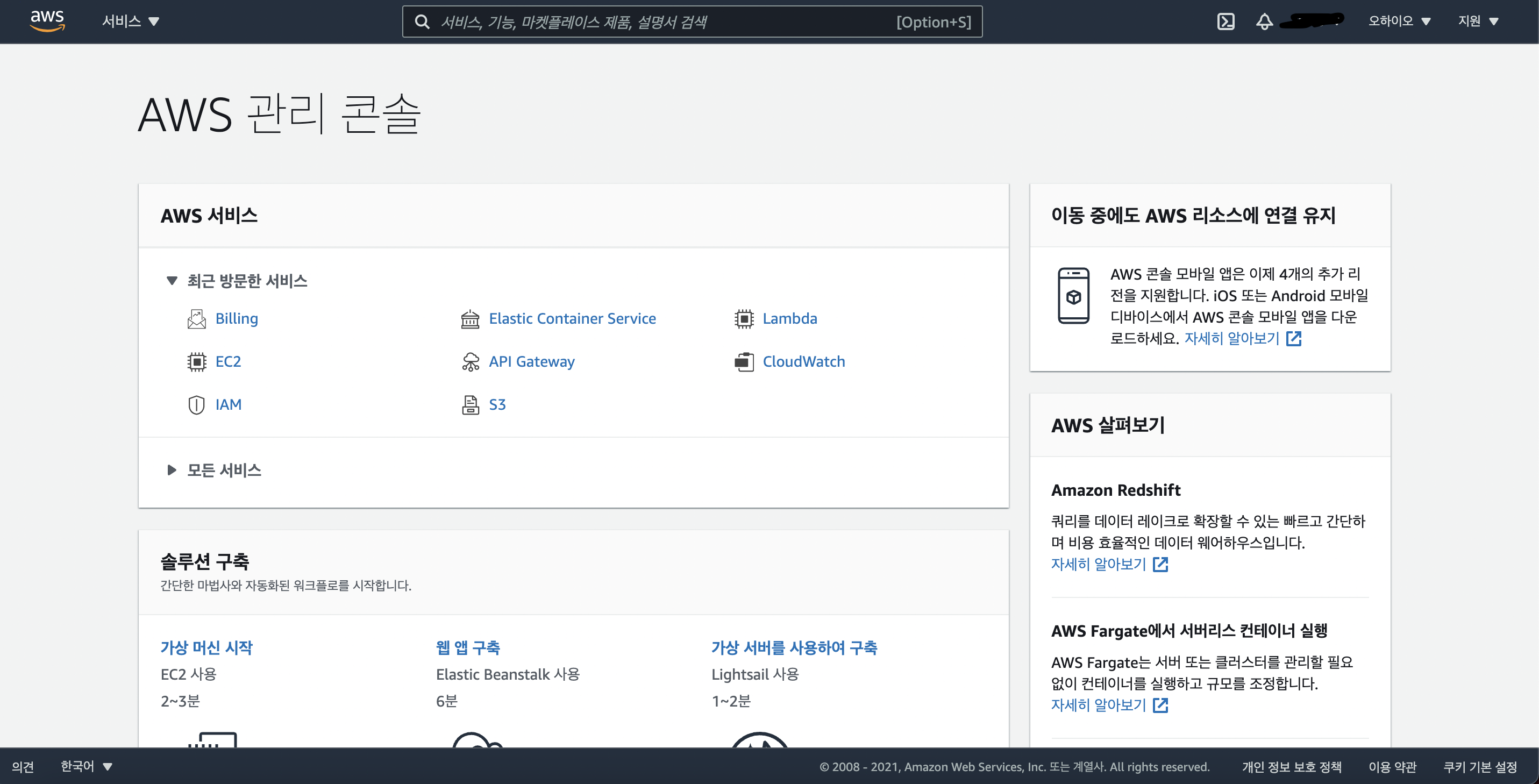The width and height of the screenshot is (1539, 784).
Task: Click the 'Amazon Redshift' heading
Action: click(x=1115, y=490)
